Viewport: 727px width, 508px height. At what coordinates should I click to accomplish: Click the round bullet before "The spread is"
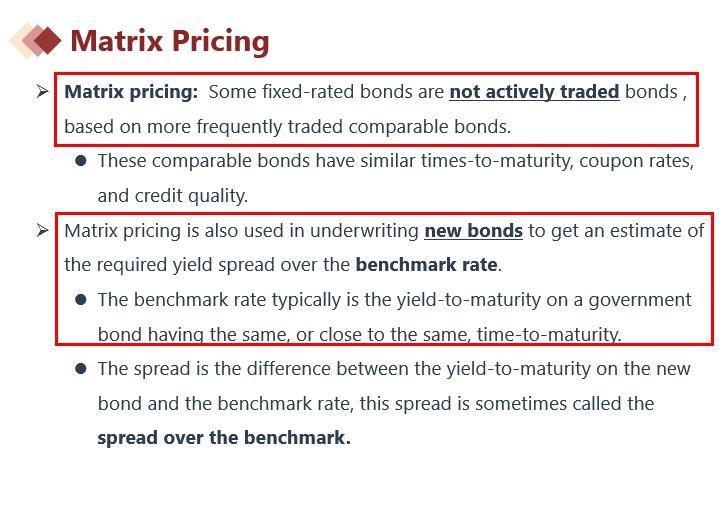[80, 369]
